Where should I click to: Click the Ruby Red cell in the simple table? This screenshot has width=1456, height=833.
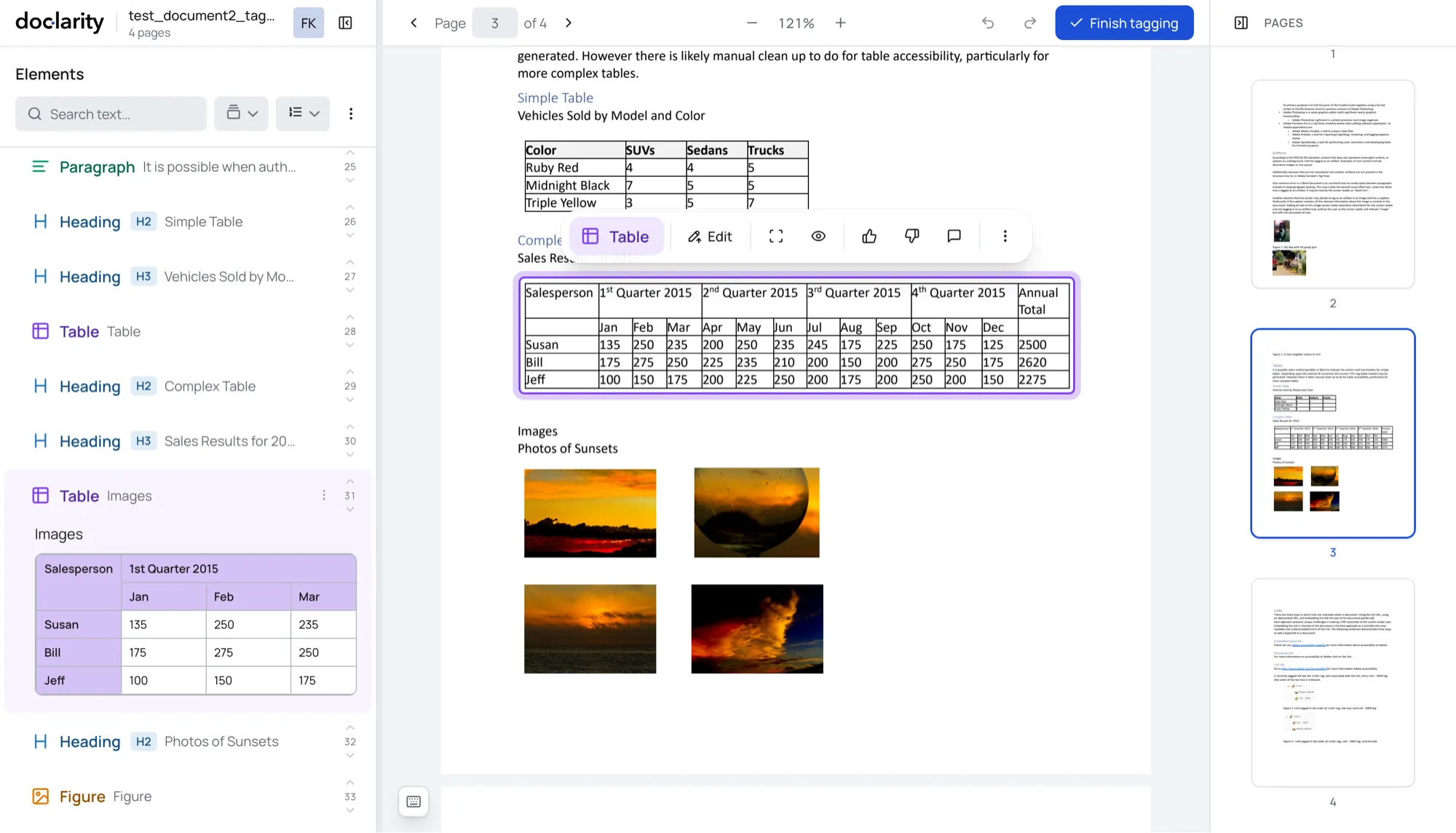coord(574,167)
